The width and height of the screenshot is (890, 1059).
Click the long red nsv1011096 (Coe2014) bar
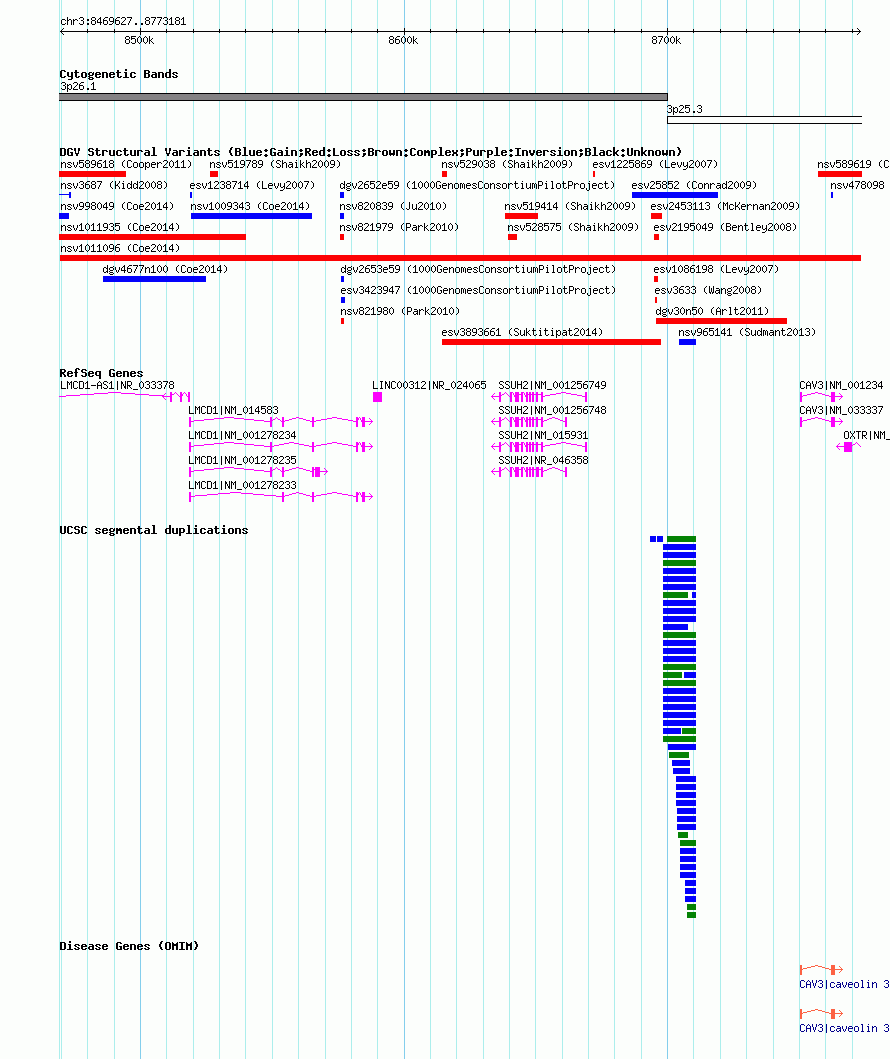(461, 258)
